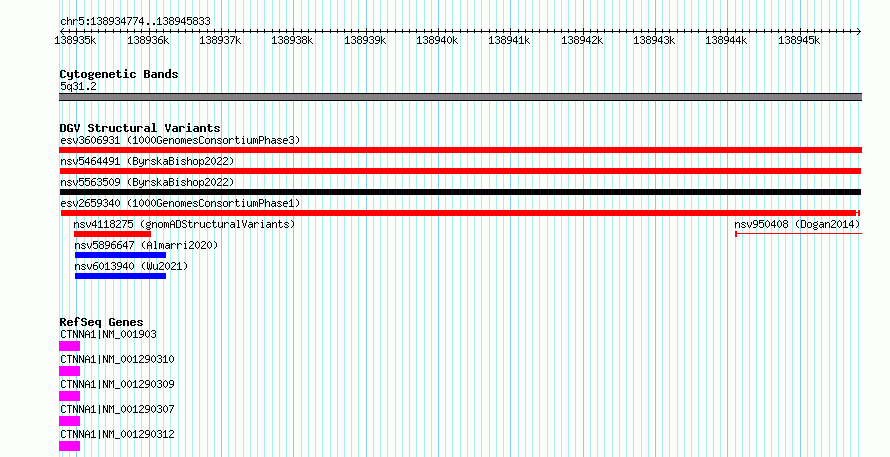Click the 138936k ruler tick label
Screen dimensions: 890x457
[148, 40]
